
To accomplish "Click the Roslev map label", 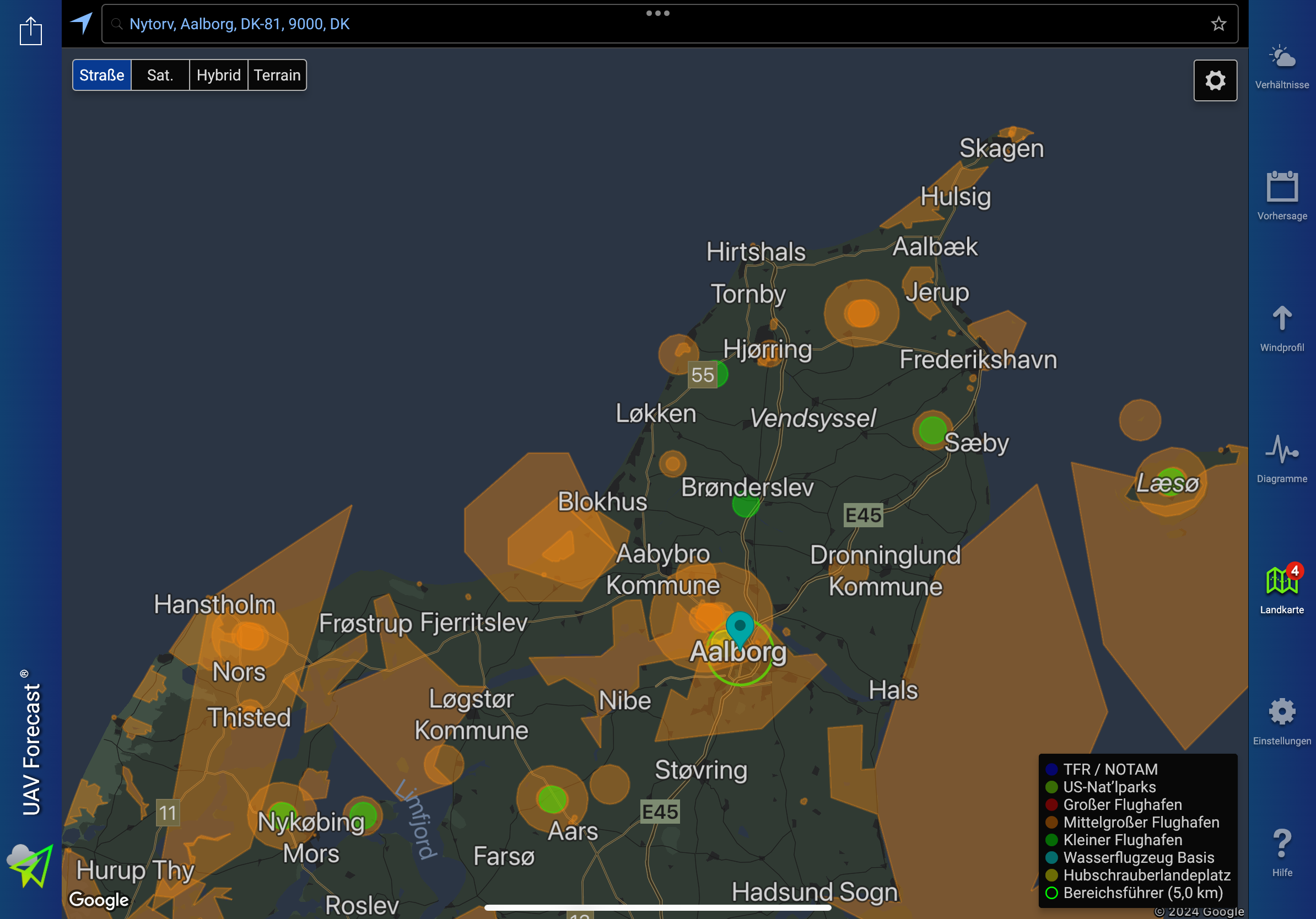I will [361, 906].
